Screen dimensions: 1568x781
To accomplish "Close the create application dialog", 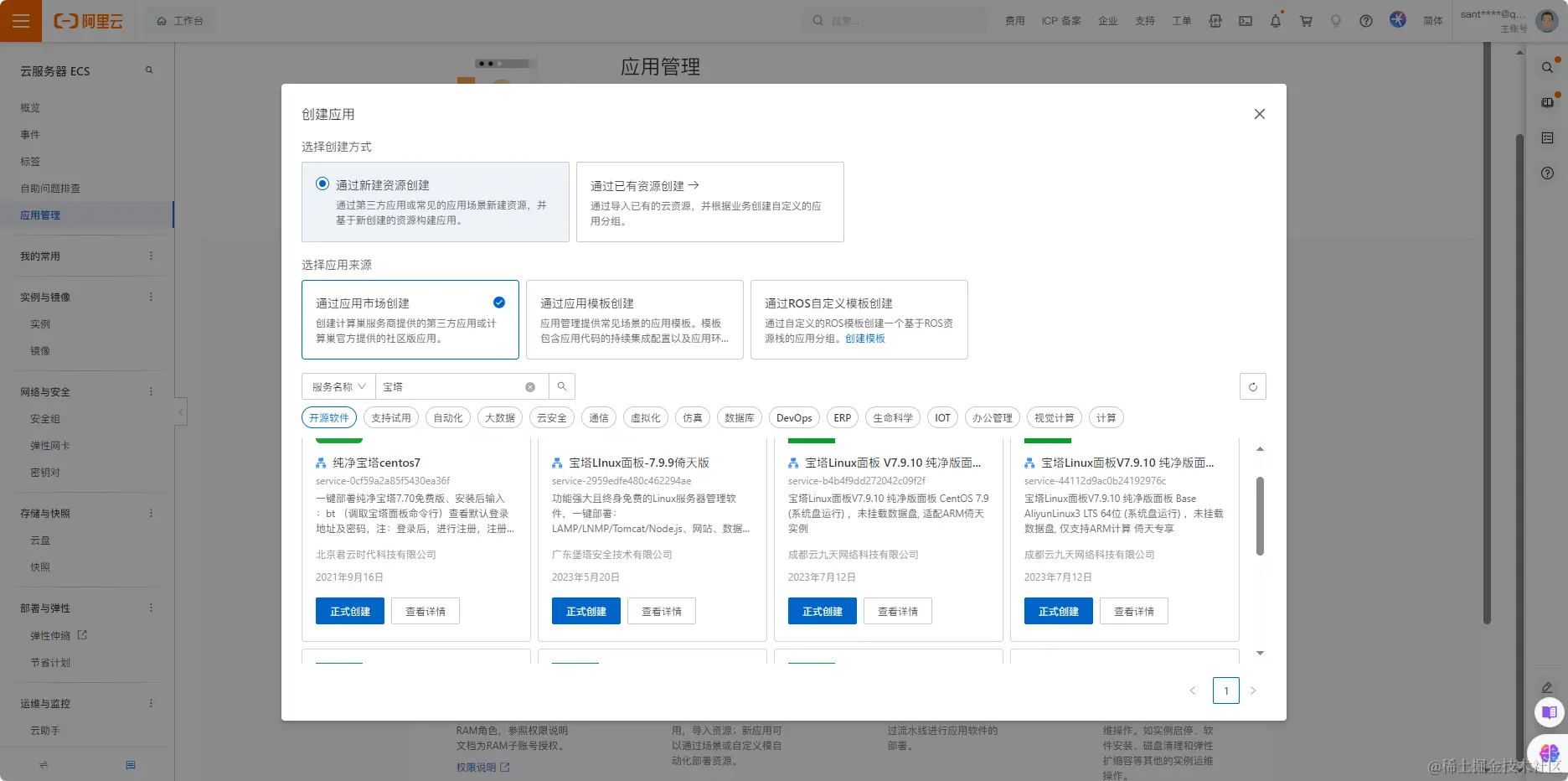I will click(x=1259, y=114).
